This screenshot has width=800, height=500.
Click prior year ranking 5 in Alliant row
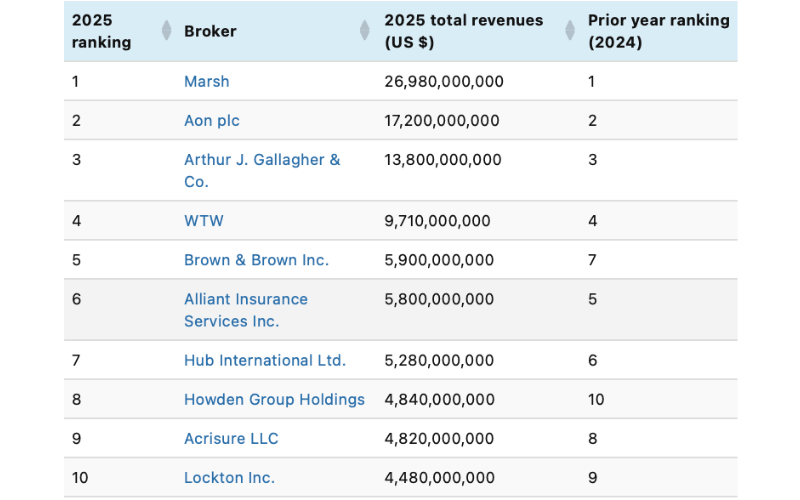592,299
